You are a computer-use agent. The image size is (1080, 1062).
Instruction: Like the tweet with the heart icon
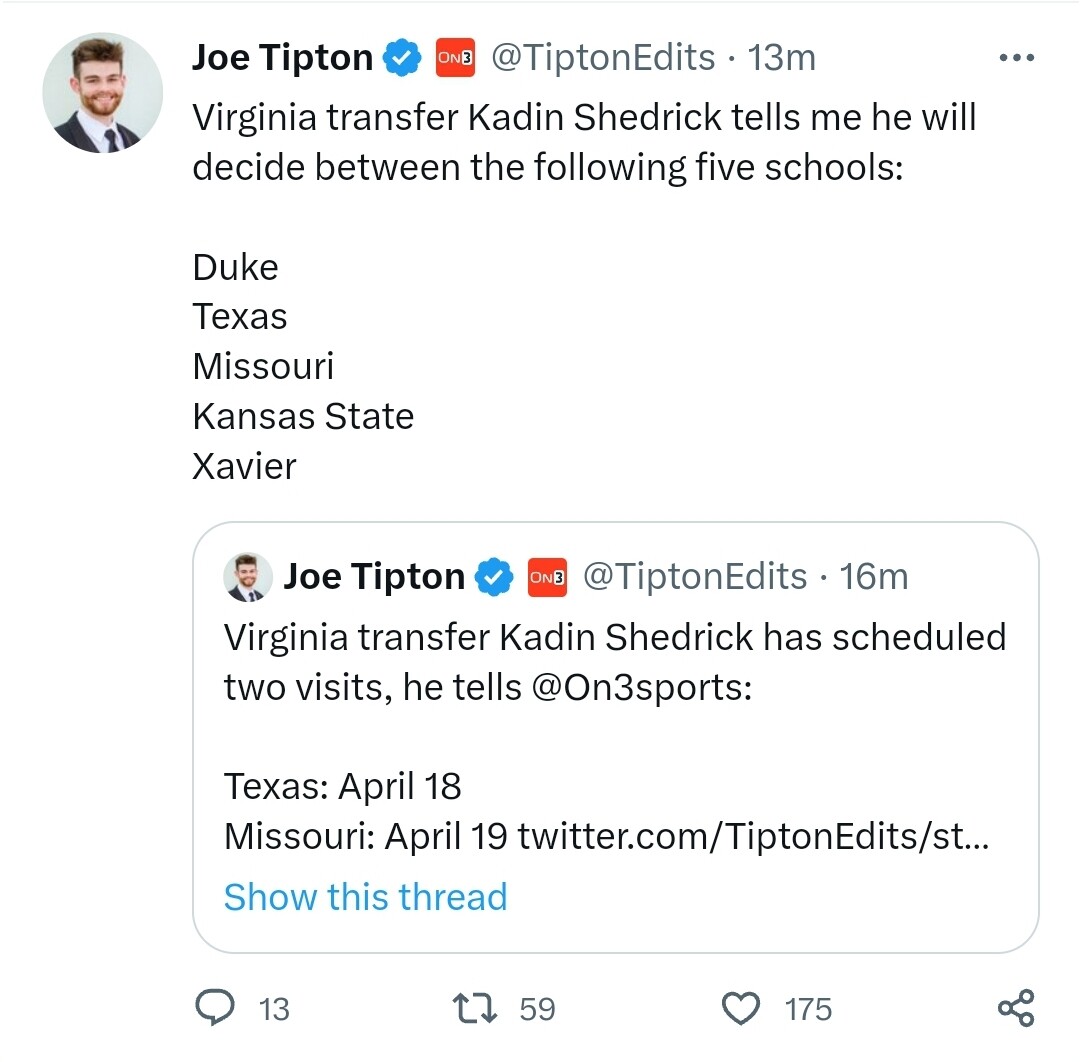pyautogui.click(x=740, y=1008)
